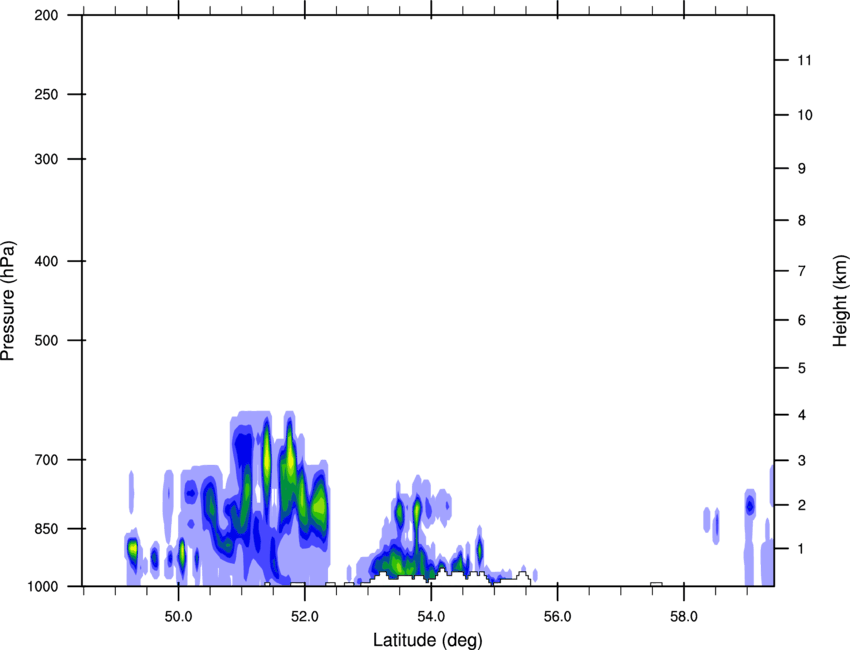Viewport: 850px width, 650px height.
Task: Click the 1 km height label
Action: (x=802, y=549)
